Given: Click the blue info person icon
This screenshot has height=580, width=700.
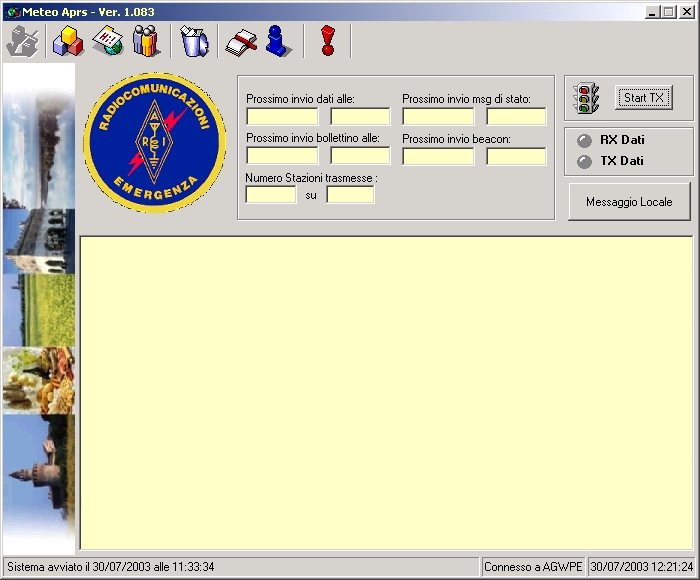Looking at the screenshot, I should (x=279, y=41).
